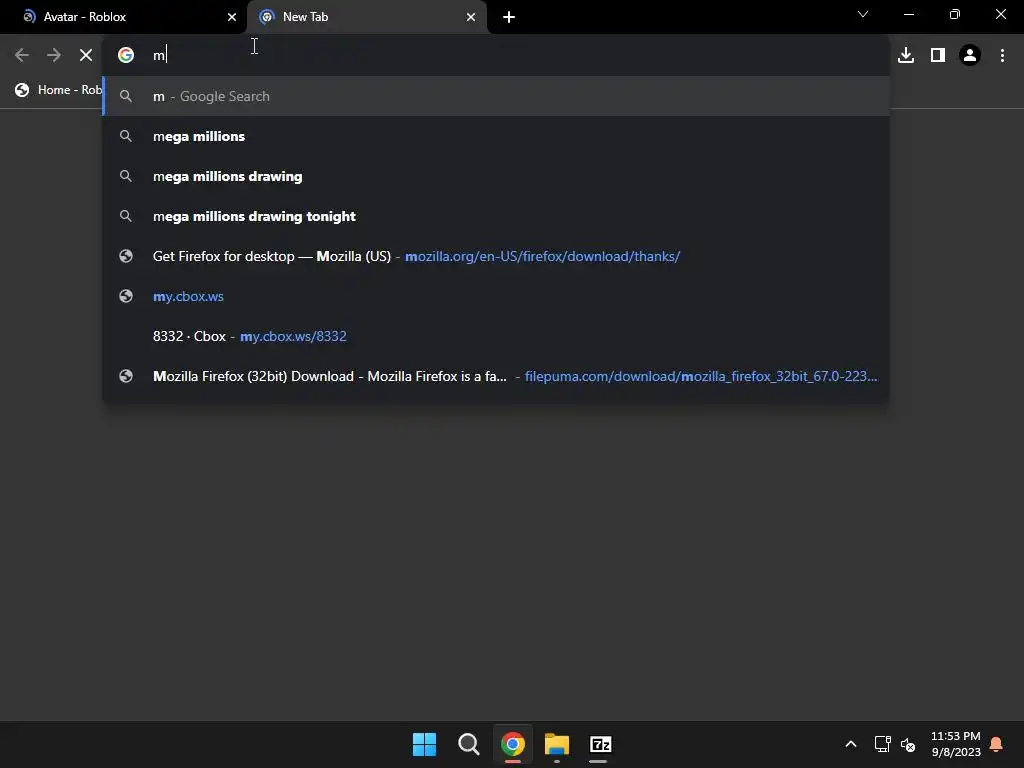Viewport: 1024px width, 768px height.
Task: Focus the address bar text field
Action: [x=496, y=55]
